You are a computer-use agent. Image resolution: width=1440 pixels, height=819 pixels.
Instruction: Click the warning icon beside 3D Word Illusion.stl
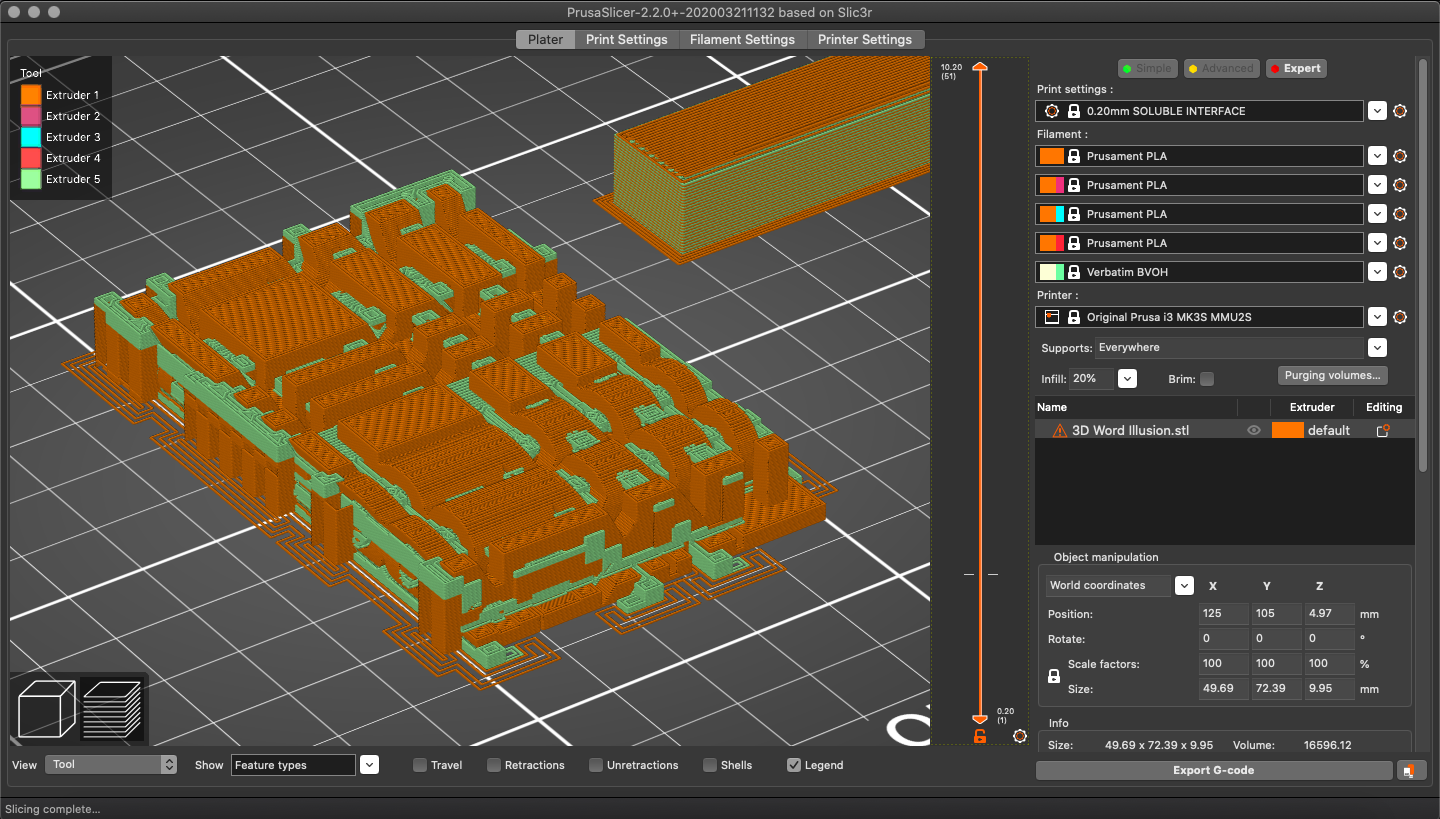point(1060,430)
